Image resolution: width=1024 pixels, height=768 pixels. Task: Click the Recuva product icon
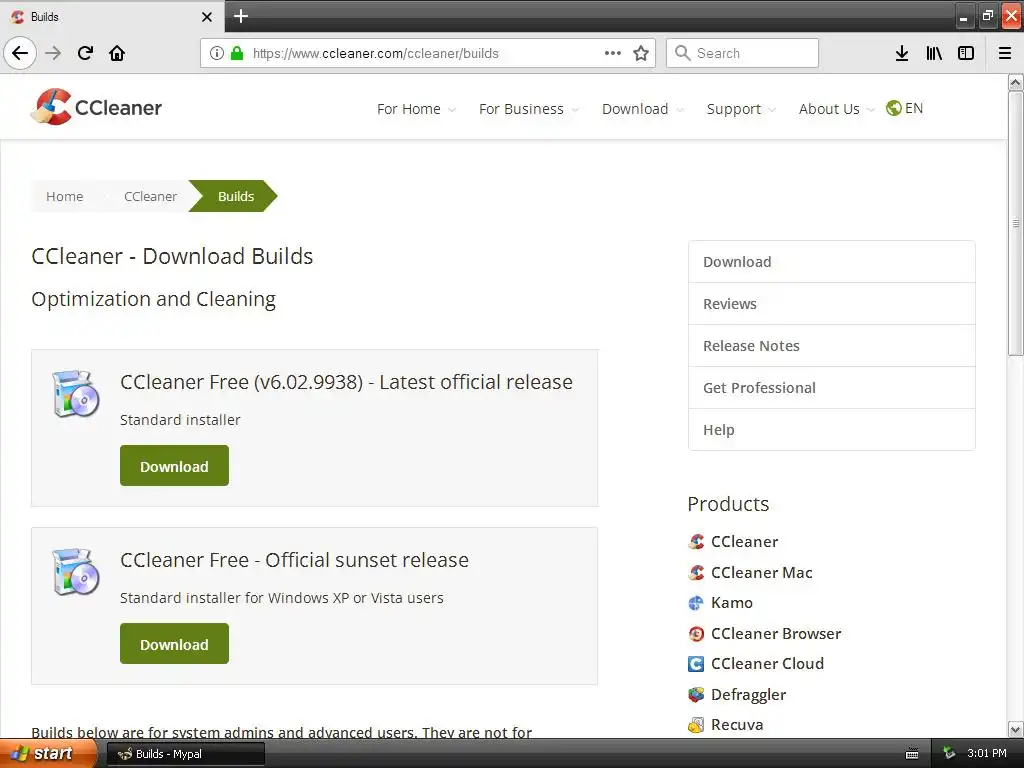pyautogui.click(x=696, y=725)
